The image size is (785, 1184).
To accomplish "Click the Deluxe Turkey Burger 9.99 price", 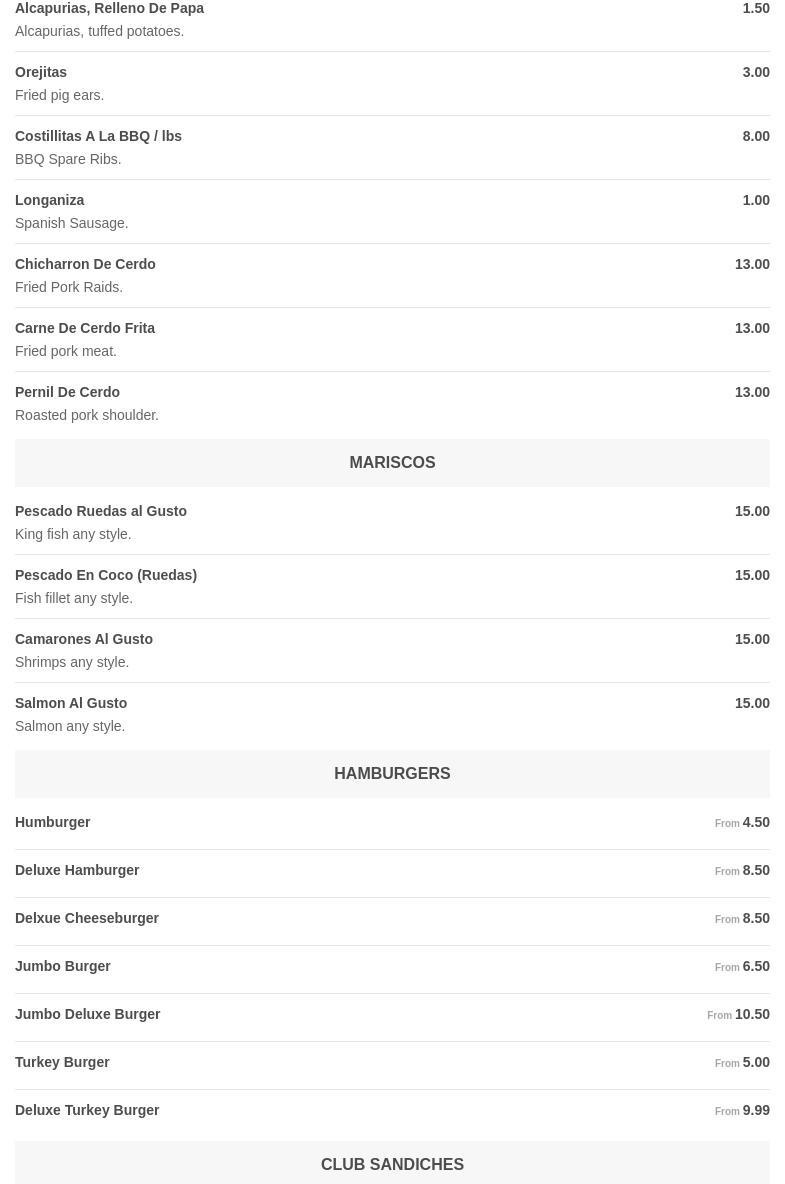I will (x=756, y=1111).
